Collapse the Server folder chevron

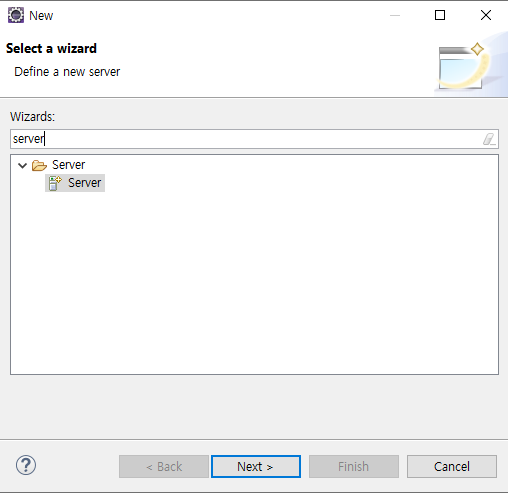(22, 165)
